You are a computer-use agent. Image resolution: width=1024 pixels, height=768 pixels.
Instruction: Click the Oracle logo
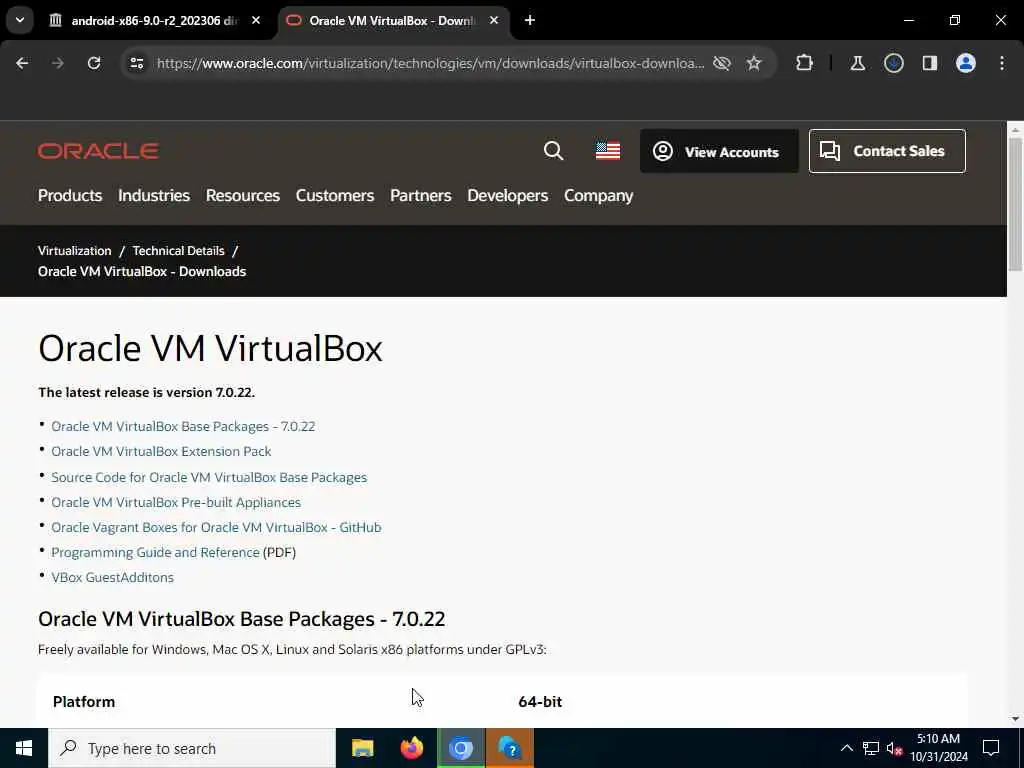pyautogui.click(x=98, y=151)
